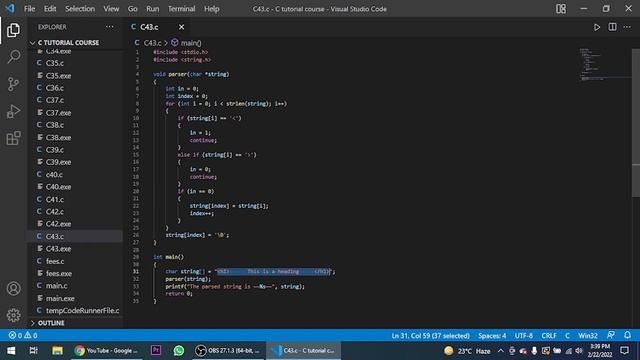The height and width of the screenshot is (360, 640).
Task: Open Manage gear settings icon
Action: (13, 315)
